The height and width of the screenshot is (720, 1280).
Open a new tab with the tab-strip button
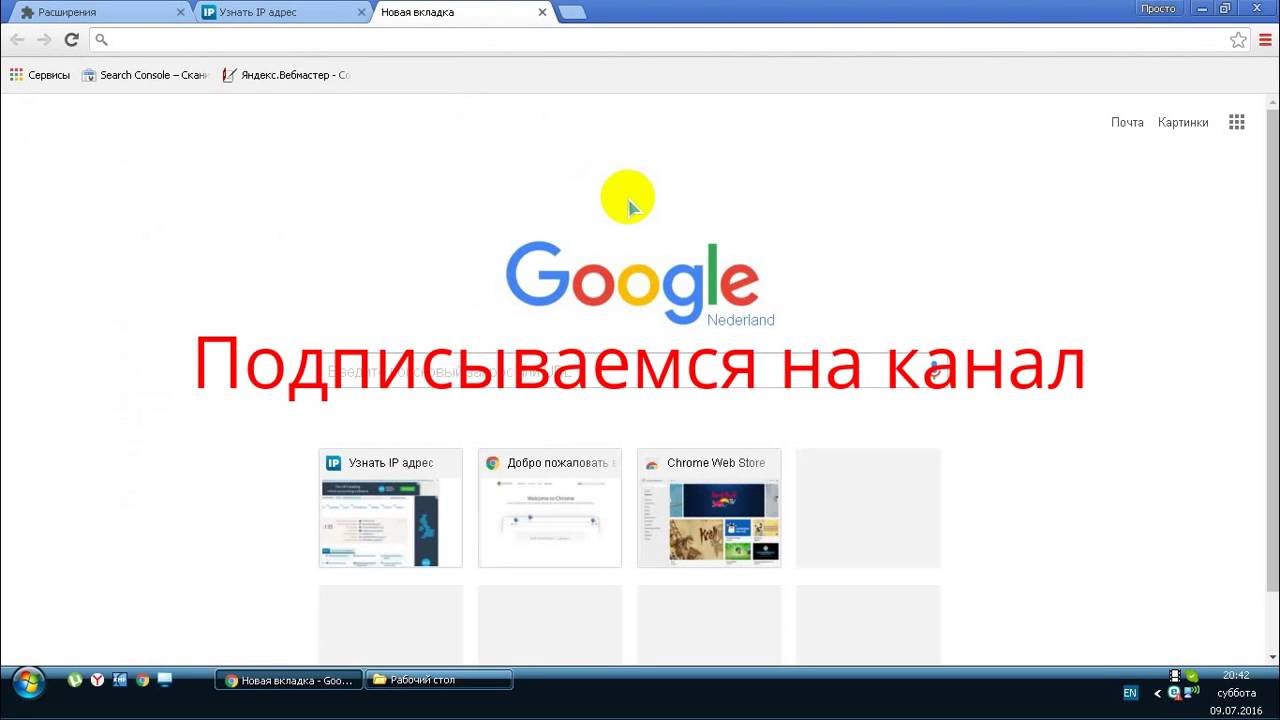tap(572, 12)
